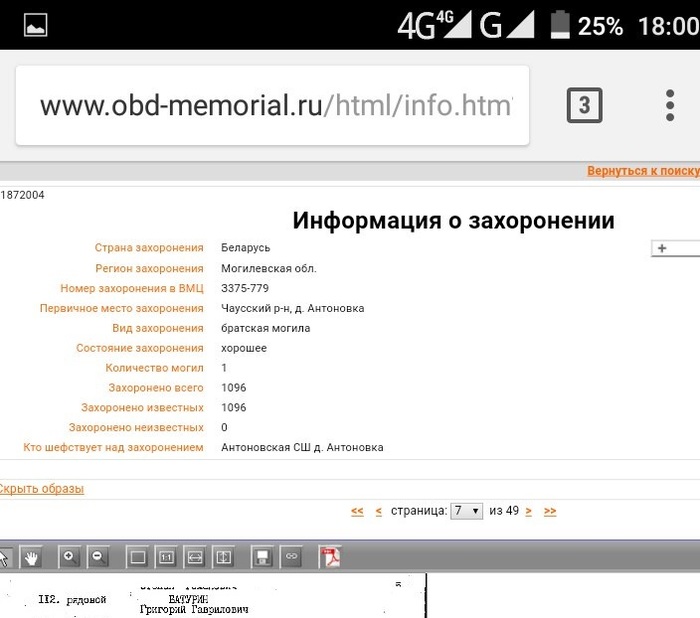
Task: Click the value 'Могилевская обл.'
Action: point(269,269)
